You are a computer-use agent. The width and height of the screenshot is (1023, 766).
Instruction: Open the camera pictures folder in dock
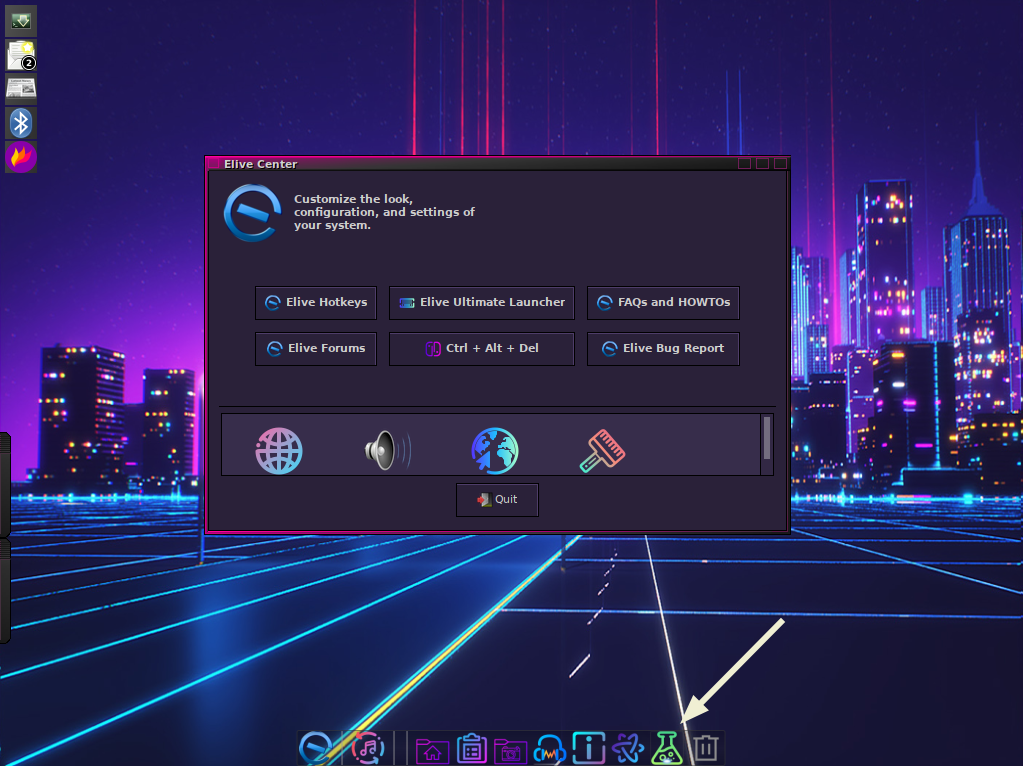point(510,750)
